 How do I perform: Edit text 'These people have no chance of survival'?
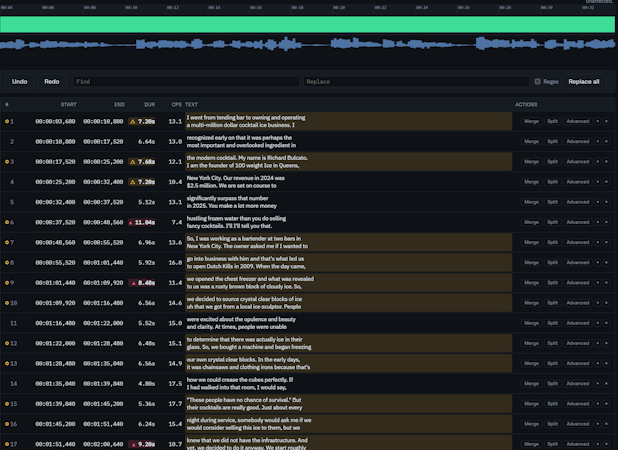point(349,404)
